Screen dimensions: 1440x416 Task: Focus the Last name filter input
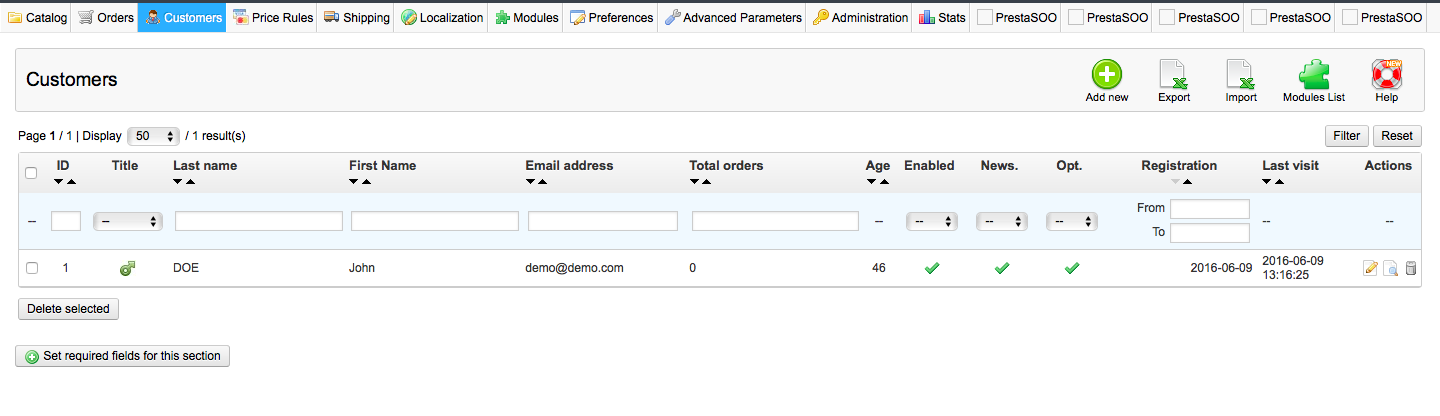[x=259, y=221]
